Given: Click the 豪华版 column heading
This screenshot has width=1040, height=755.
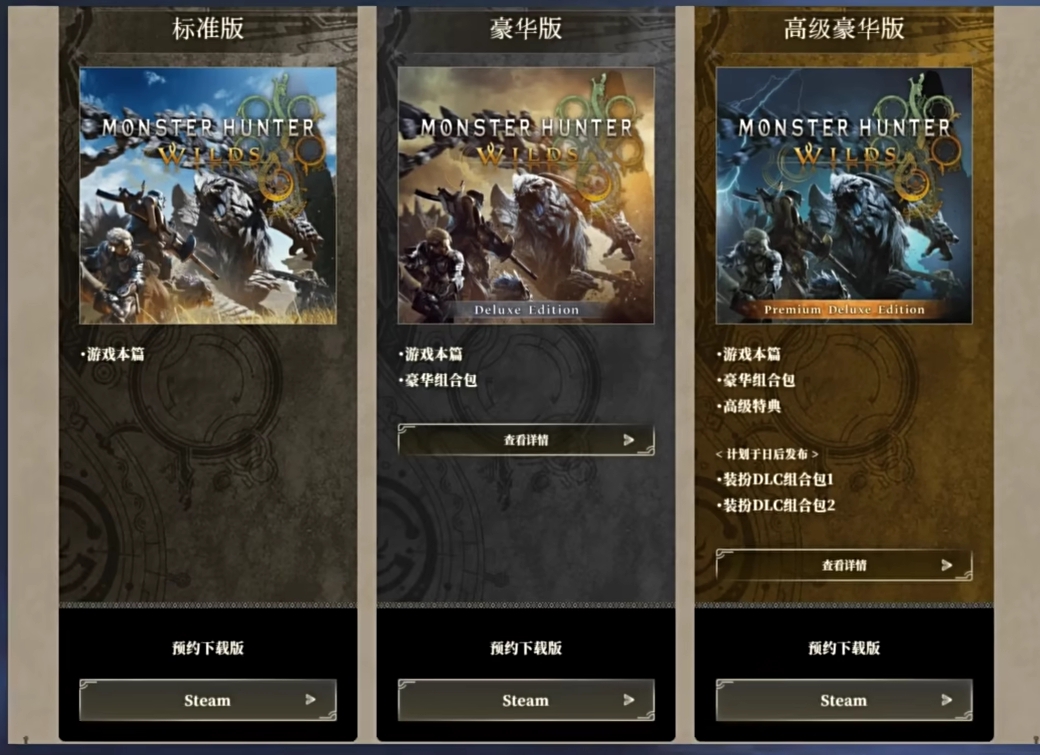Looking at the screenshot, I should coord(526,29).
